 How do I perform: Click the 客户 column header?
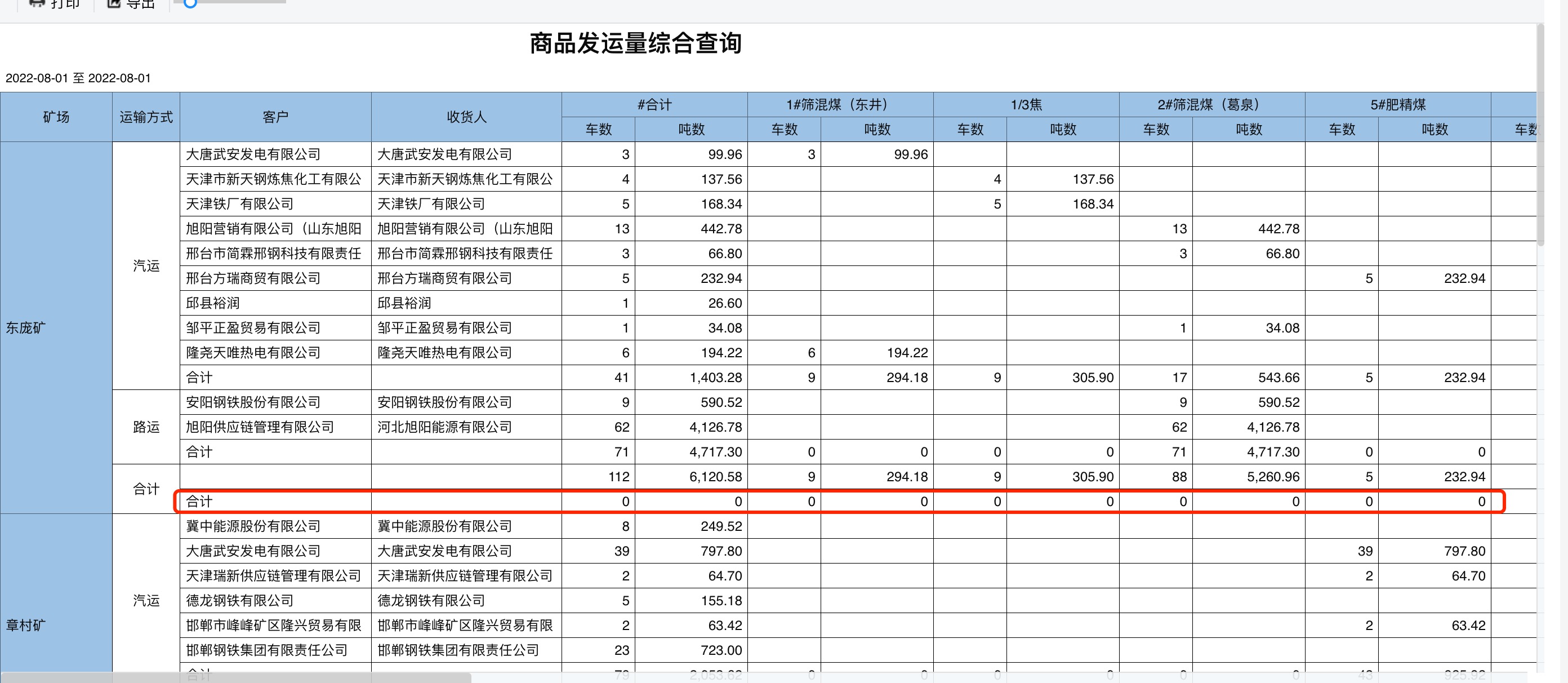coord(275,117)
